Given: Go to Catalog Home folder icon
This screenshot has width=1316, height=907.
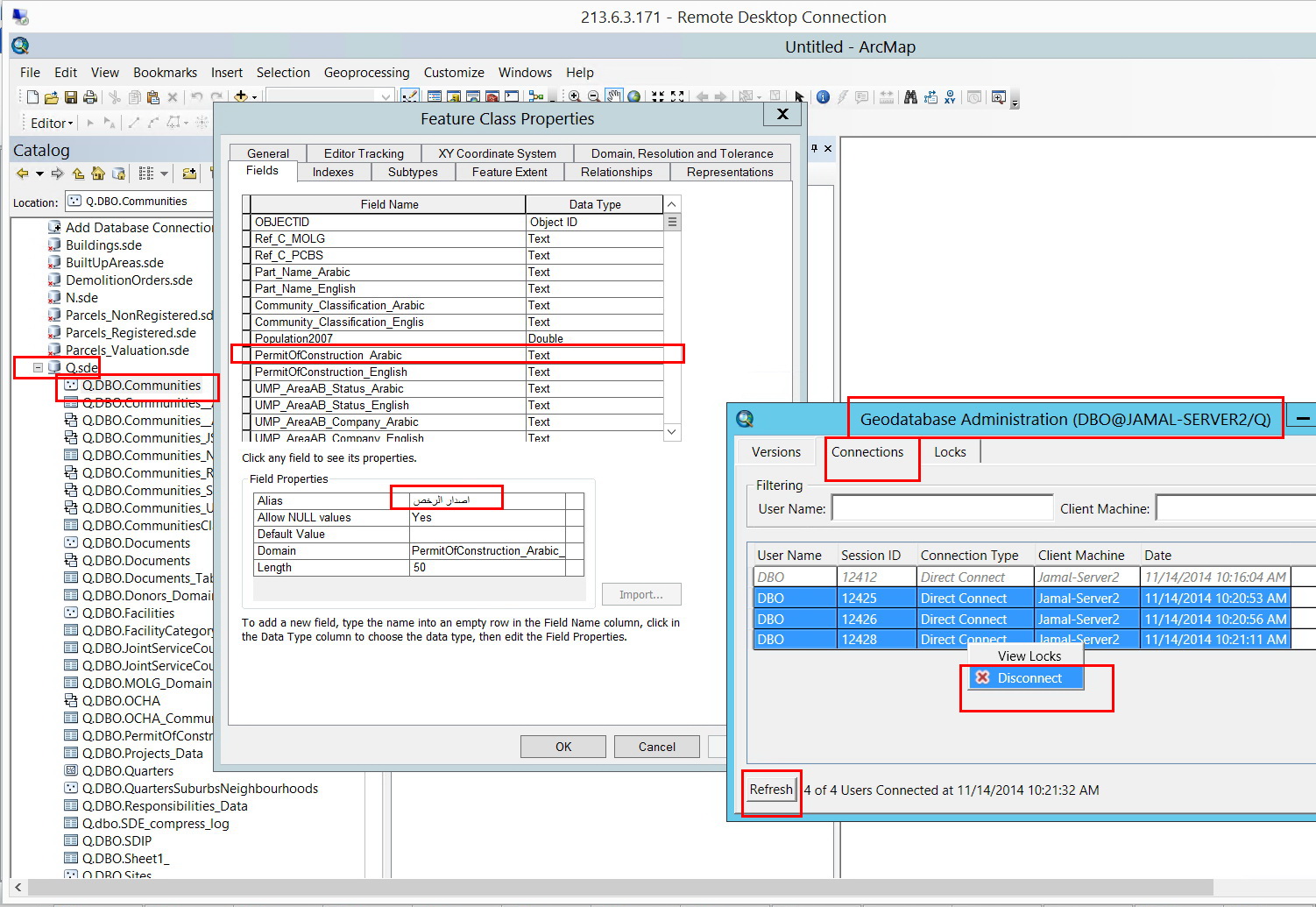Looking at the screenshot, I should (x=98, y=174).
